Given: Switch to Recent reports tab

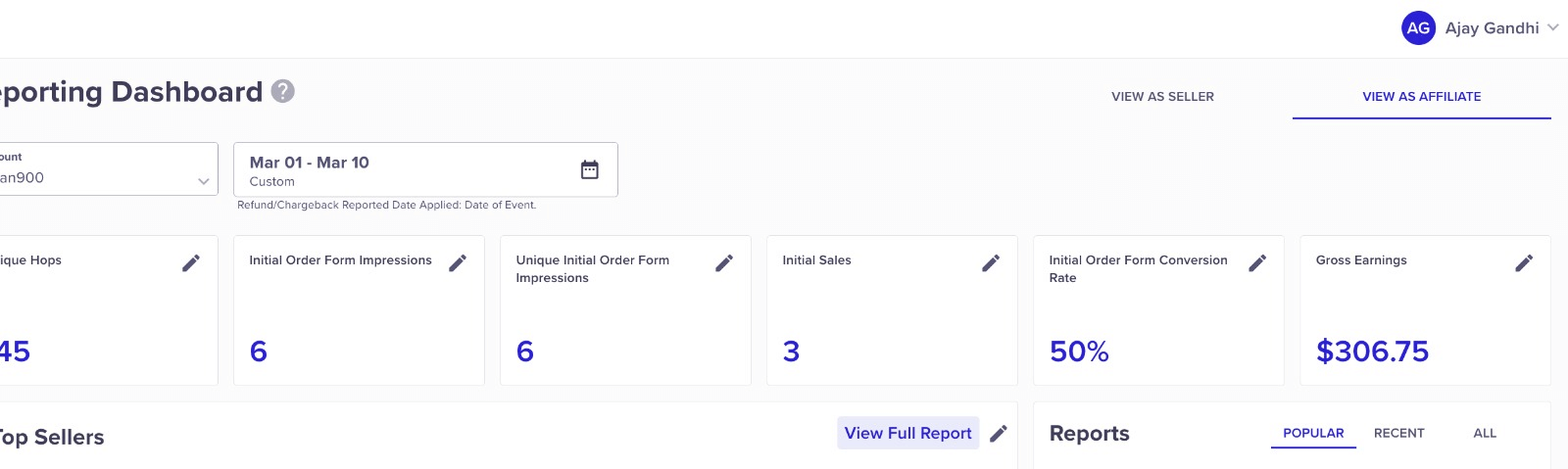Looking at the screenshot, I should pyautogui.click(x=1398, y=433).
